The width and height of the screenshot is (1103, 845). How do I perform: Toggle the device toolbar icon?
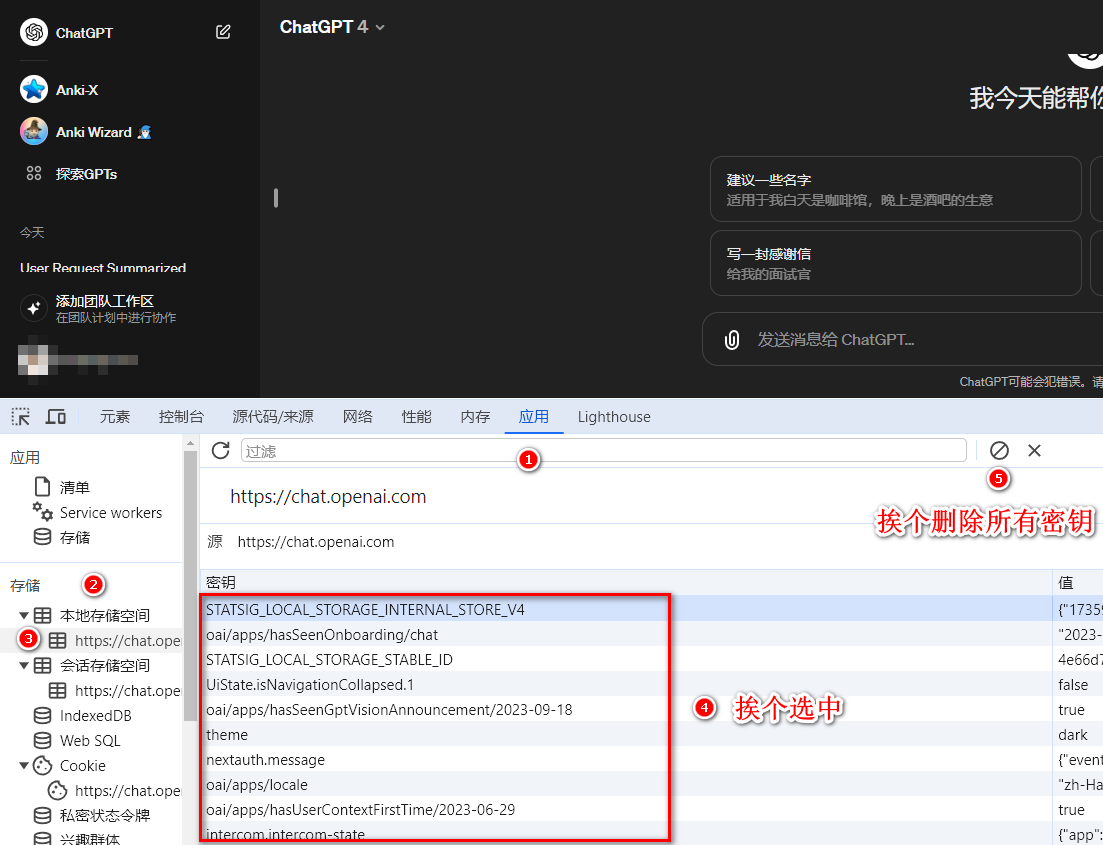click(56, 417)
